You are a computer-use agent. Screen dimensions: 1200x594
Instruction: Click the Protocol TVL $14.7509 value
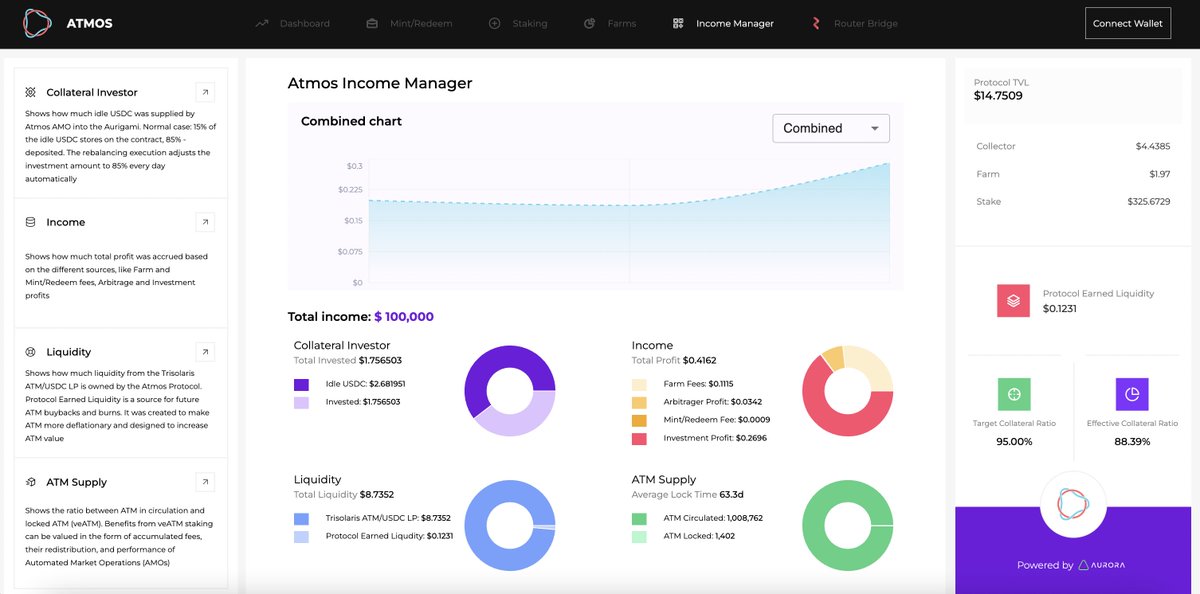tap(998, 96)
